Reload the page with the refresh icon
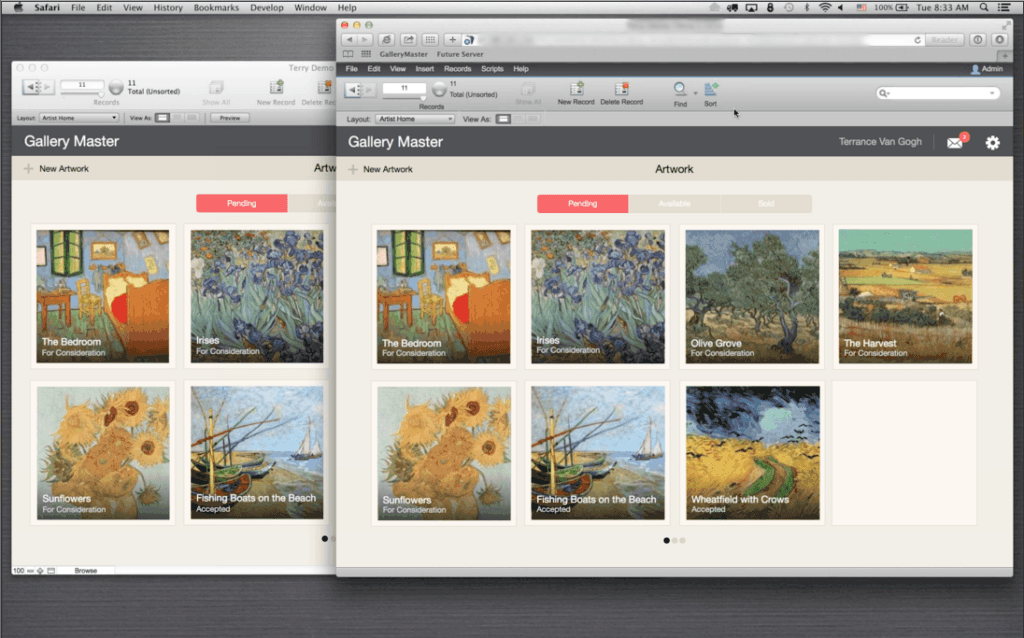This screenshot has width=1024, height=638. (x=918, y=40)
